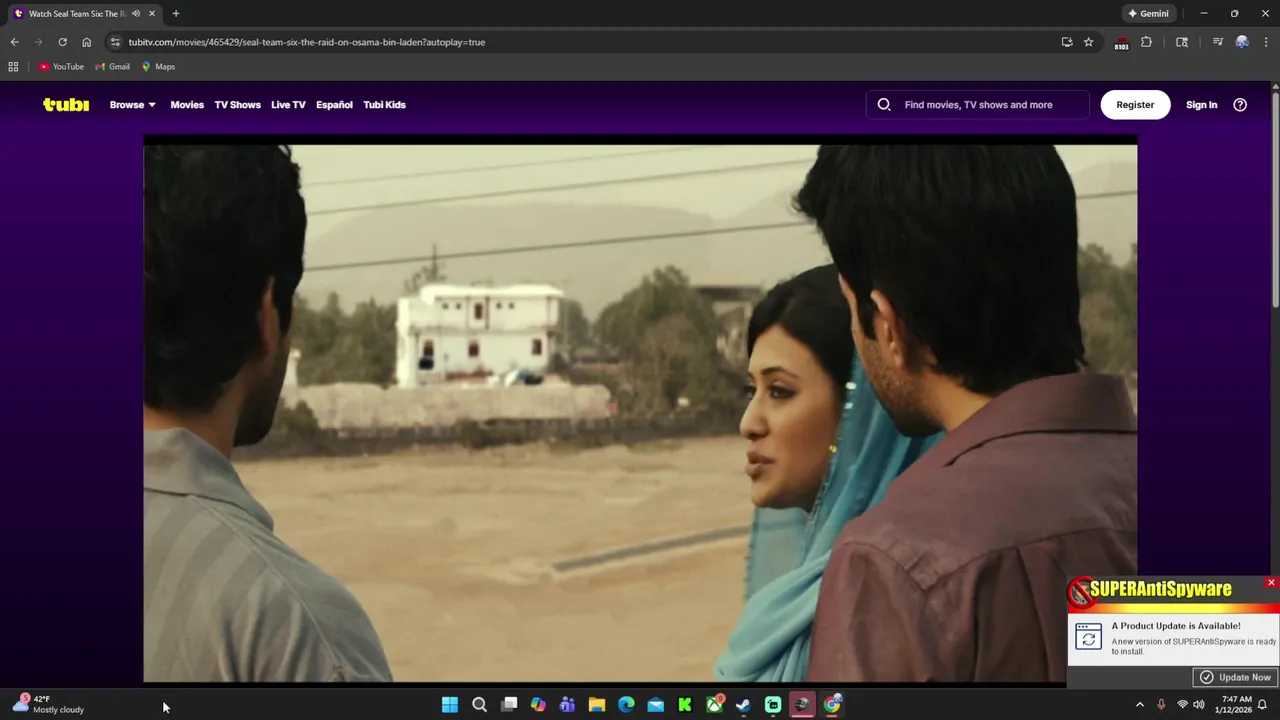Image resolution: width=1280 pixels, height=720 pixels.
Task: Open the weather widget showing 42°F
Action: pyautogui.click(x=48, y=704)
